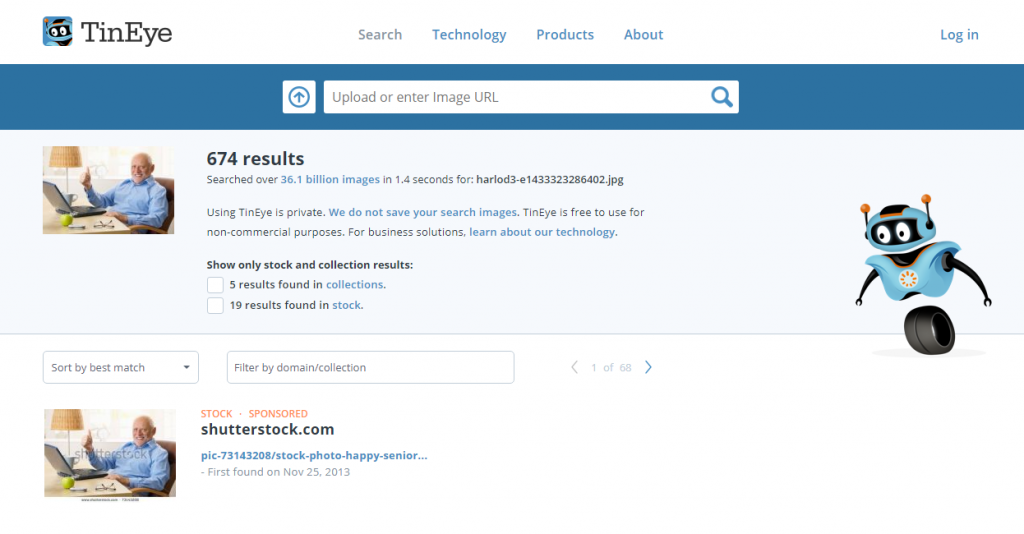This screenshot has height=534, width=1024.
Task: Click the filename harlod3-e1433323286402.jpg
Action: tap(550, 180)
